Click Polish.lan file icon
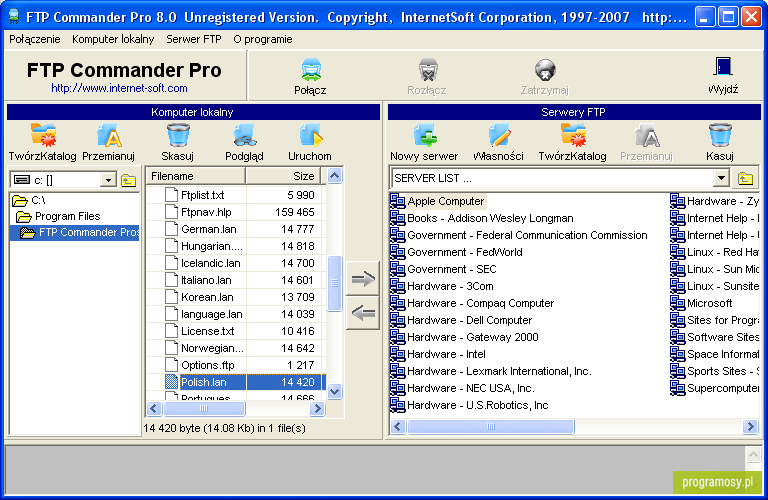This screenshot has height=500, width=768. (171, 382)
